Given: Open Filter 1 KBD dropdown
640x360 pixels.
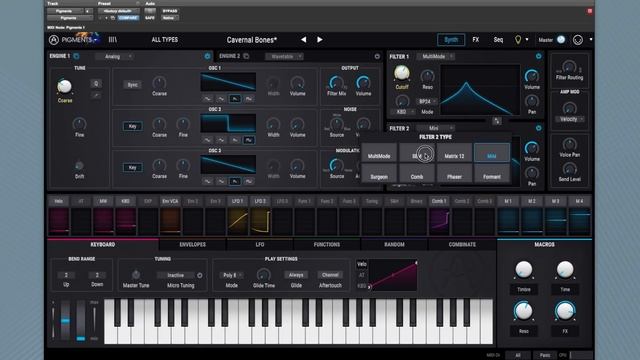Looking at the screenshot, I should pyautogui.click(x=404, y=111).
